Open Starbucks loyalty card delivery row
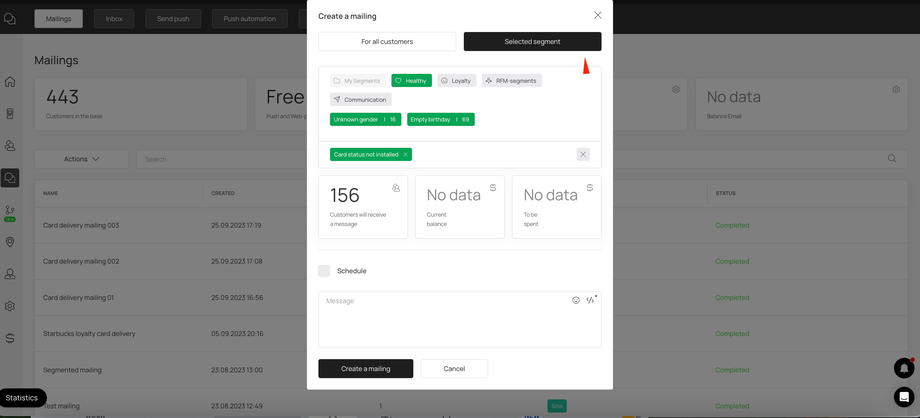 [471, 333]
